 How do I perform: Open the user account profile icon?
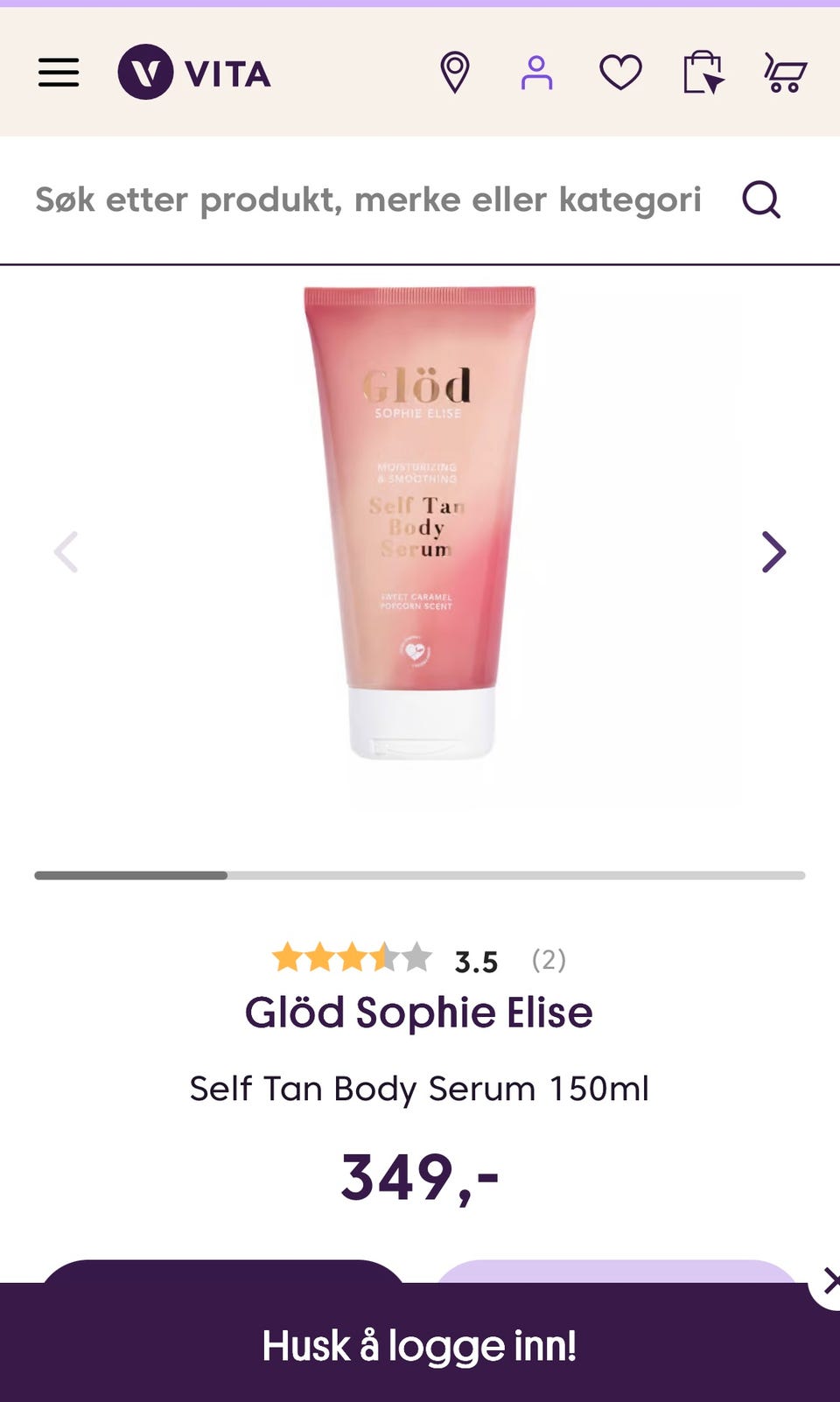coord(536,73)
